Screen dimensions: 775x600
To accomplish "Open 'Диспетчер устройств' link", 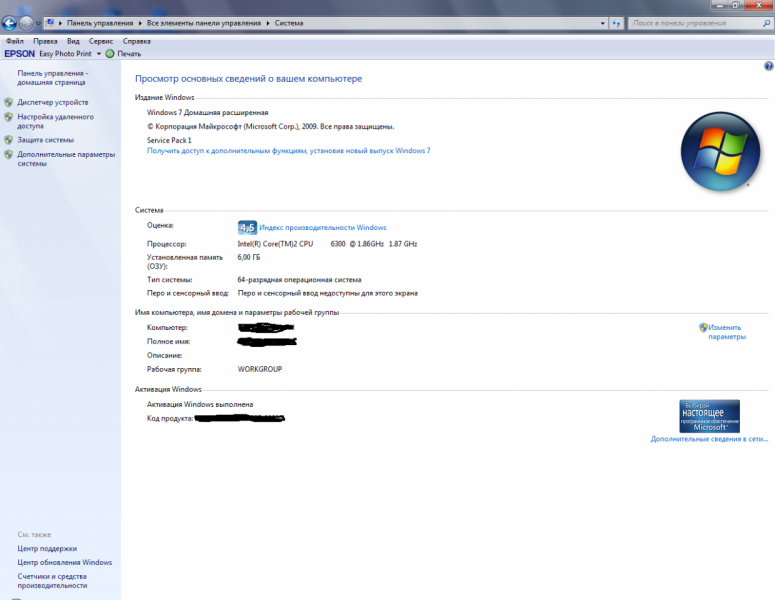I will [53, 102].
